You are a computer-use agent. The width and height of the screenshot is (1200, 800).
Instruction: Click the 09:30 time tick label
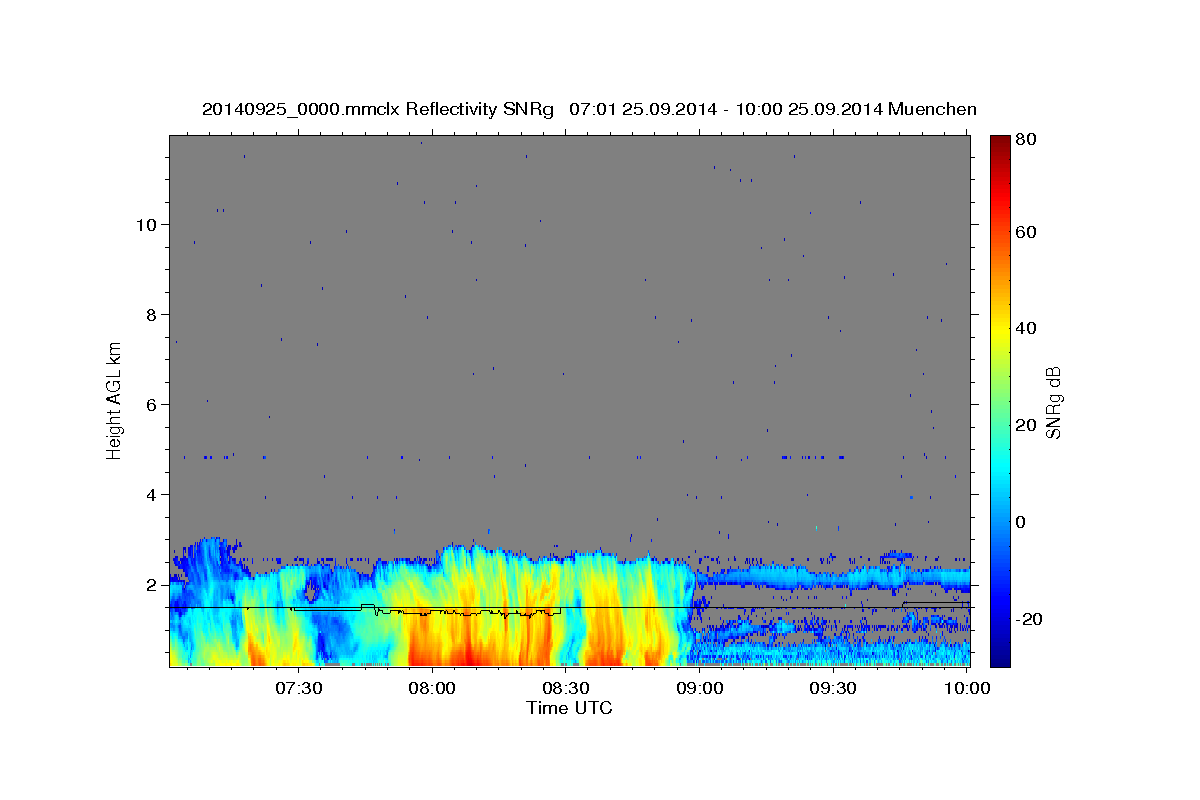click(x=832, y=688)
